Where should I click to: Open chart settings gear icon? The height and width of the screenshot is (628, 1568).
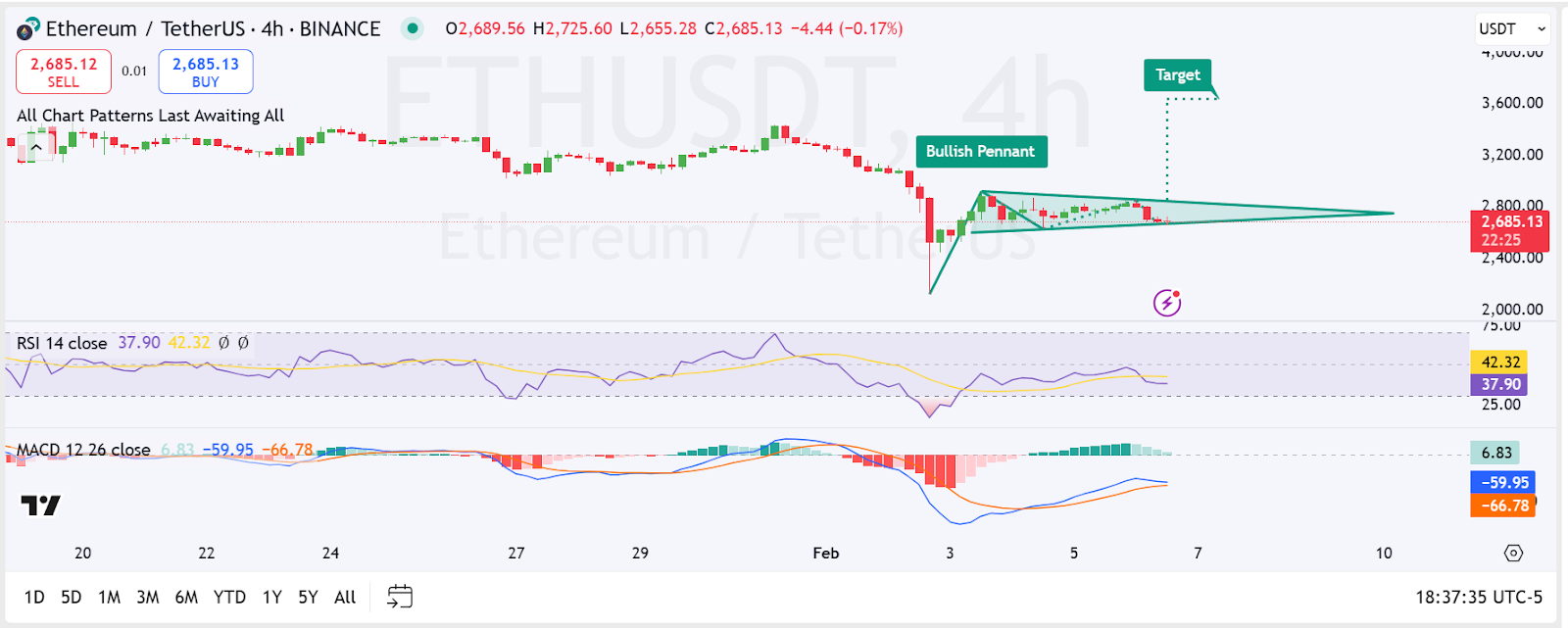(1513, 554)
